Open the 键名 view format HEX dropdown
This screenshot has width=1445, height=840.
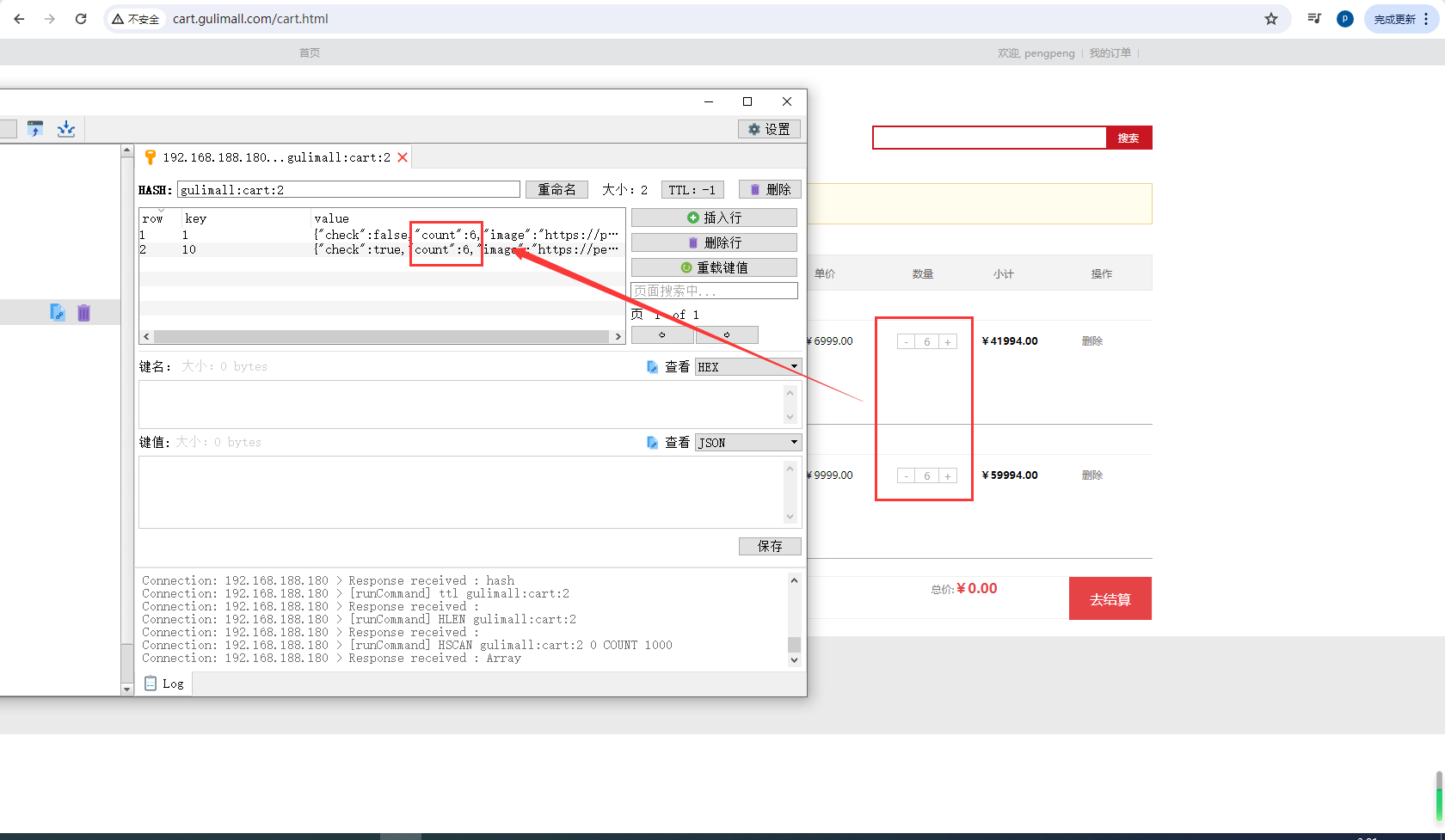[748, 366]
